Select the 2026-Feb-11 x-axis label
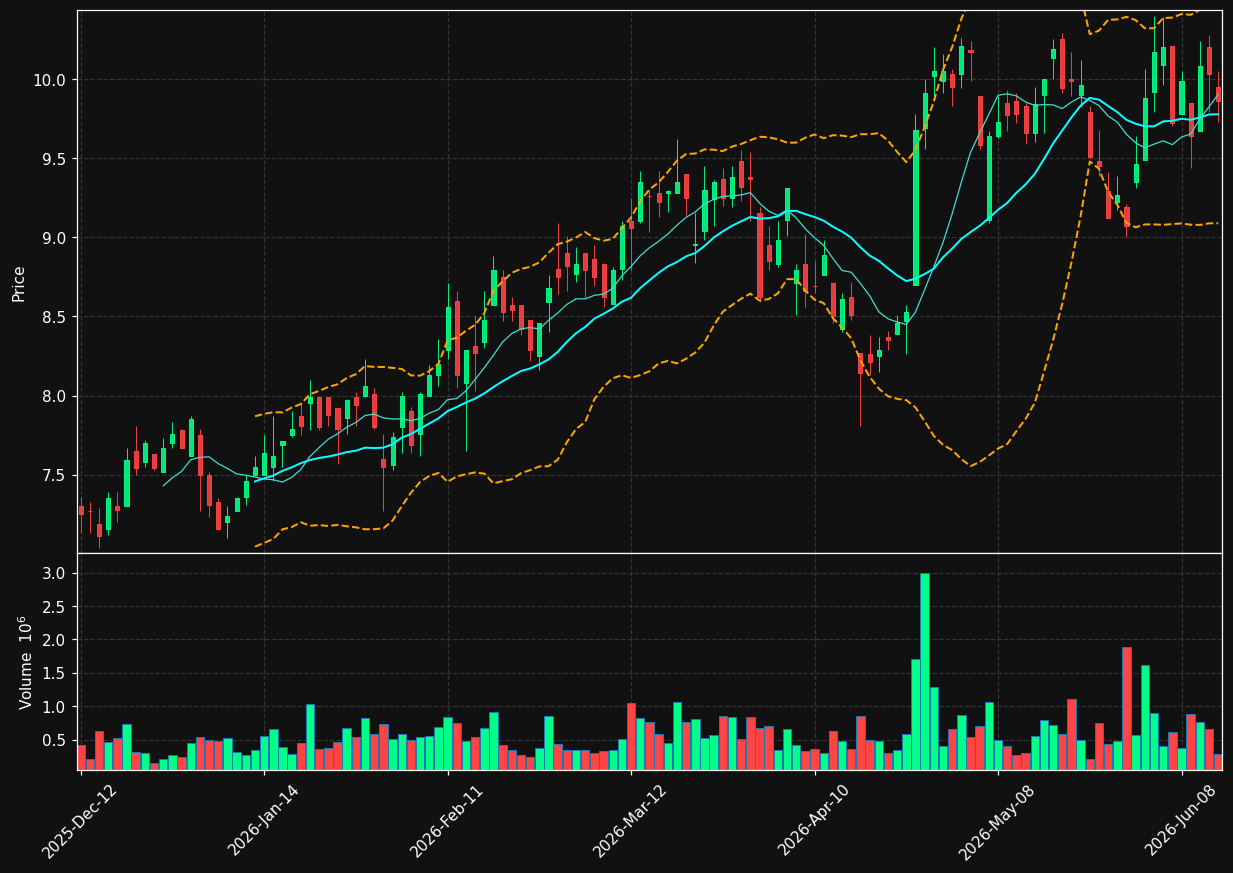 (x=446, y=822)
